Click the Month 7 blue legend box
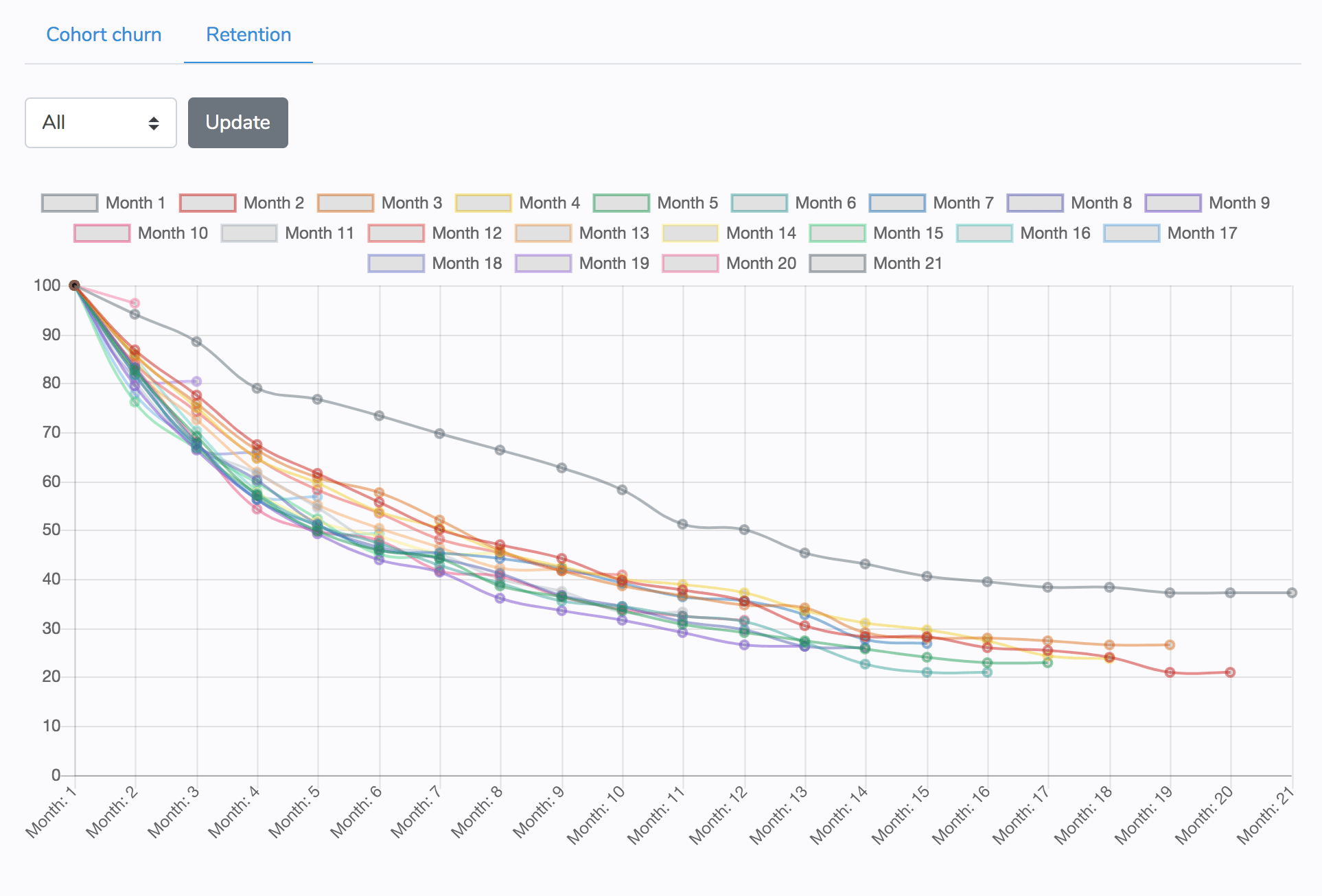The image size is (1322, 896). tap(897, 203)
